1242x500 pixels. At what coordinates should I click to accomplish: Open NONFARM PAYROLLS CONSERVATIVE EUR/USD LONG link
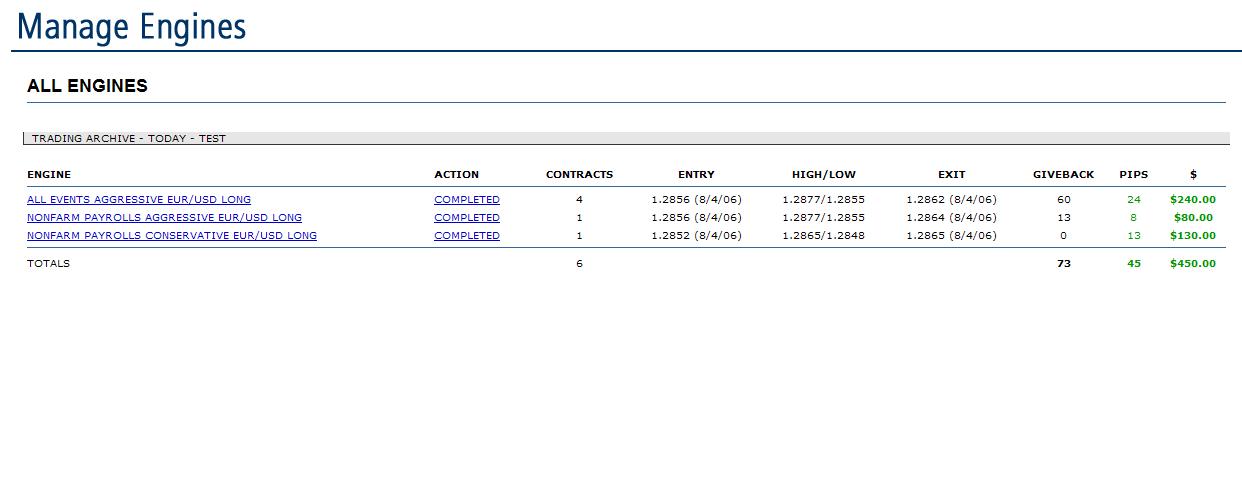[x=172, y=236]
